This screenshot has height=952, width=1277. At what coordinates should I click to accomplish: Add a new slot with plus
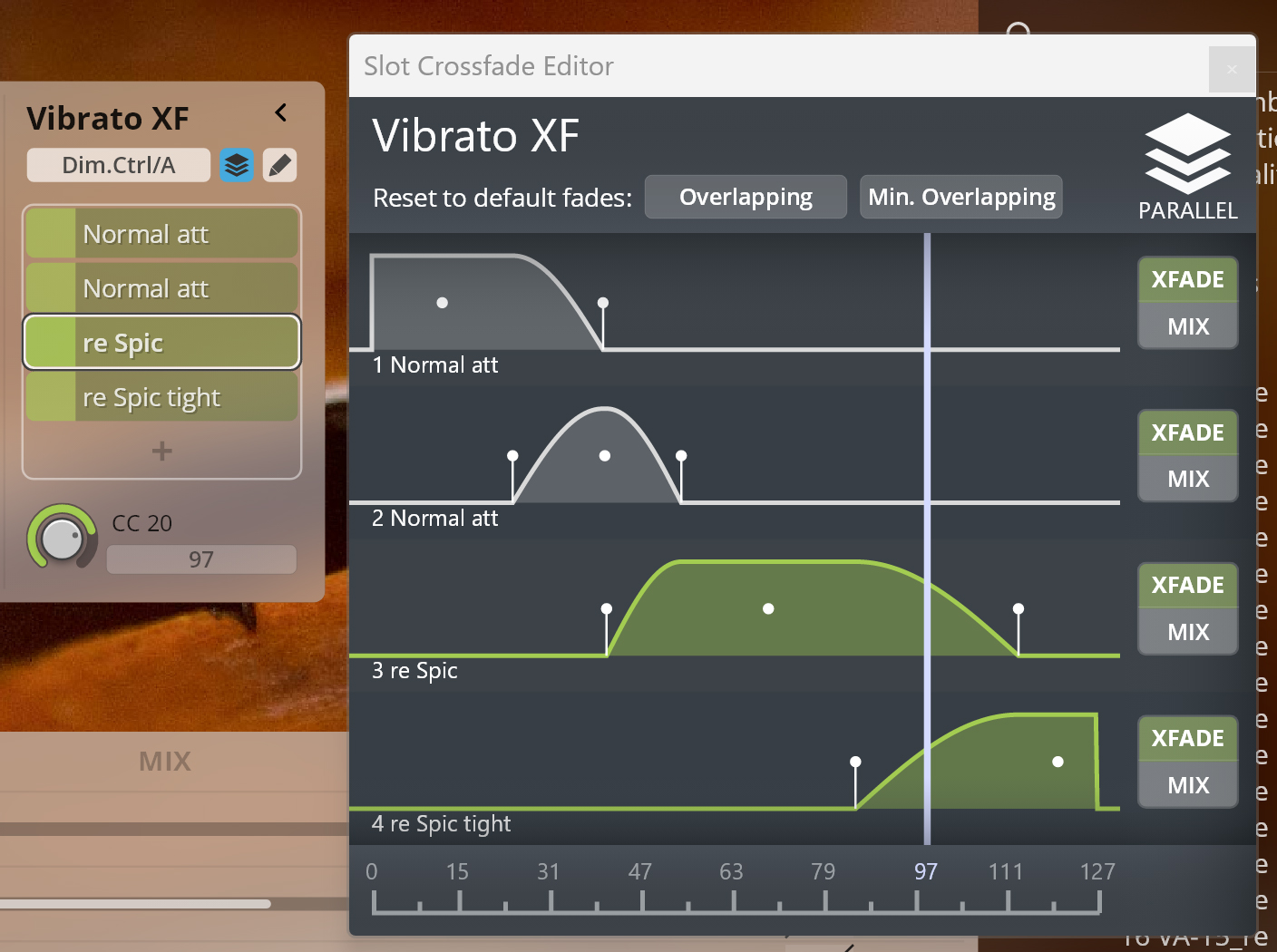tap(161, 451)
